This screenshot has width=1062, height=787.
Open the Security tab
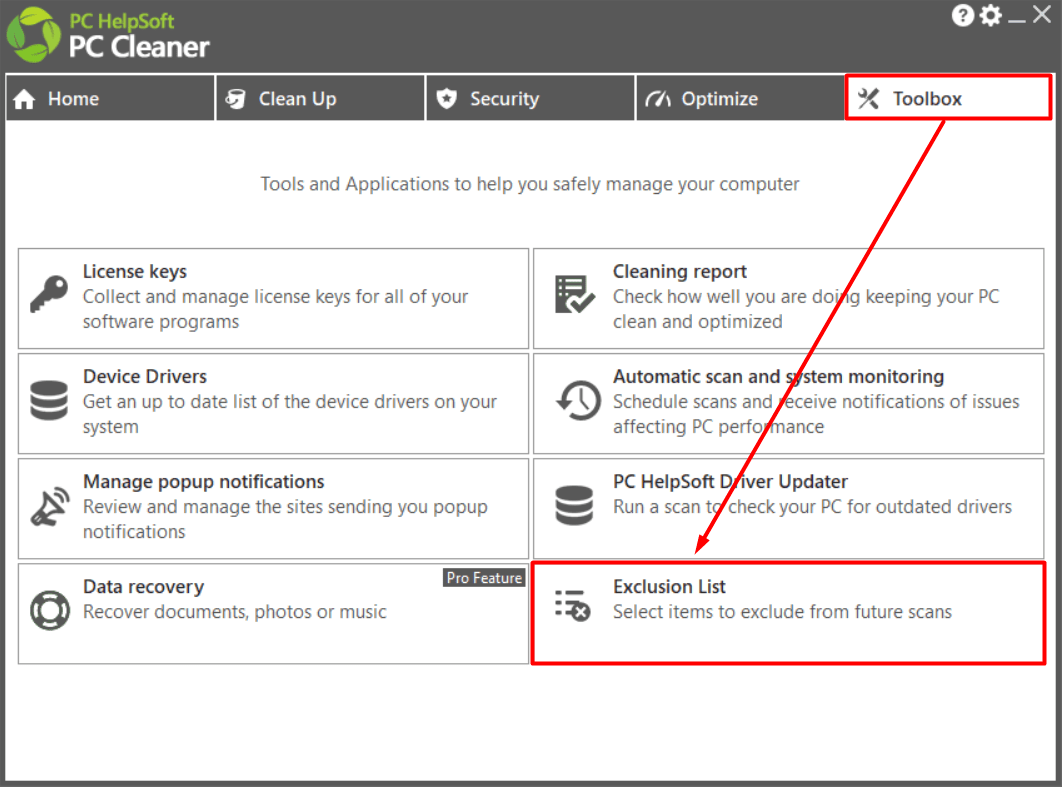click(529, 98)
